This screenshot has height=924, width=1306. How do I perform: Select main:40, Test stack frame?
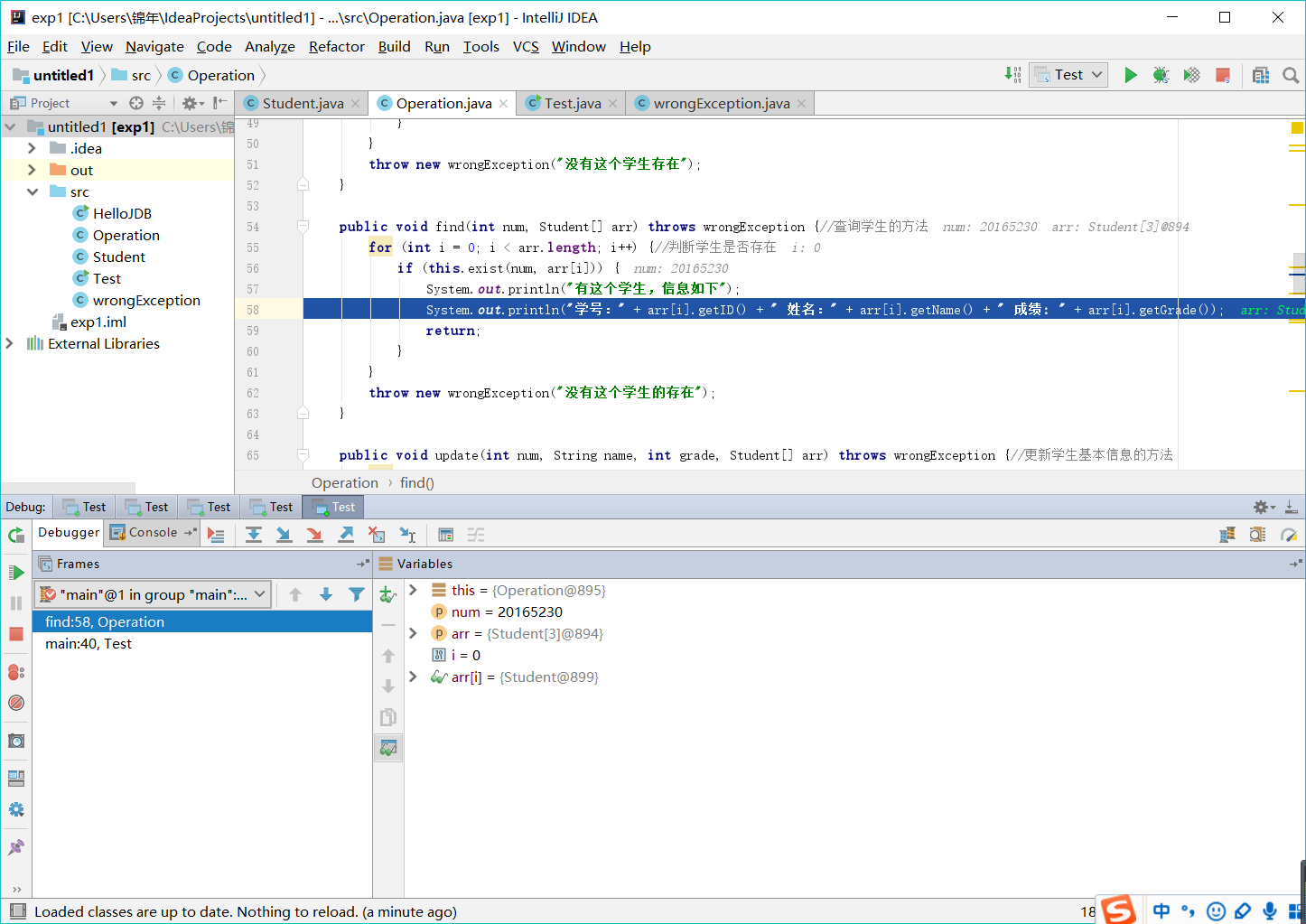(89, 644)
